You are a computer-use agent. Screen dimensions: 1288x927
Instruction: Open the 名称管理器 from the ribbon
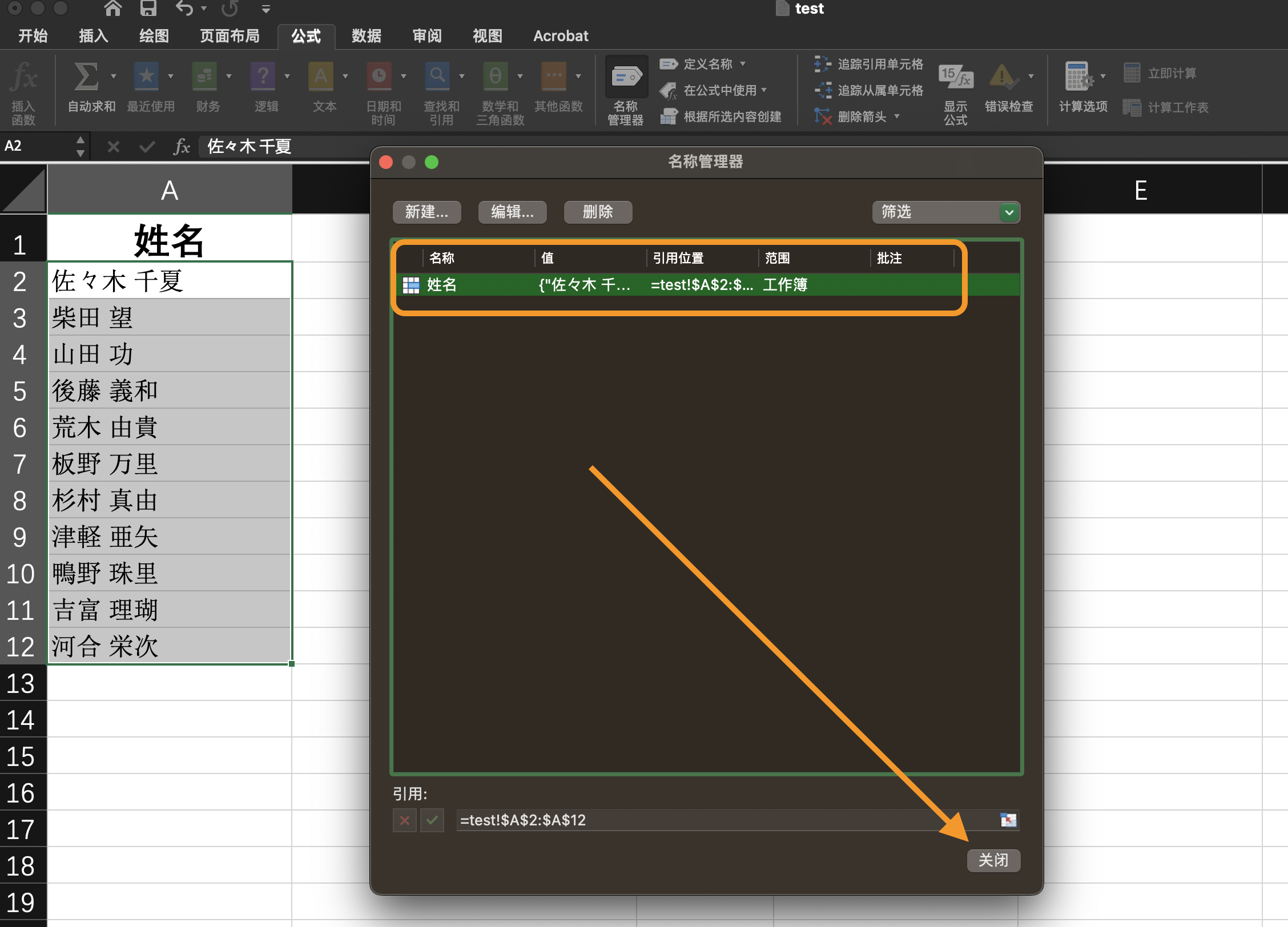(626, 88)
